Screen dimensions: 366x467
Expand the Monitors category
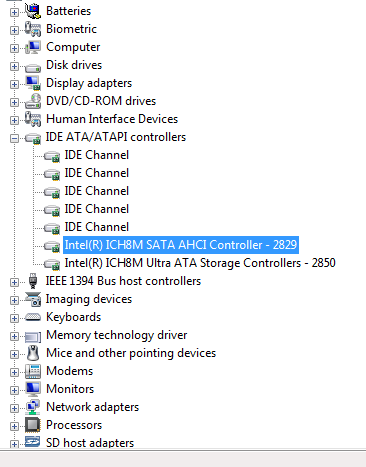pos(14,390)
